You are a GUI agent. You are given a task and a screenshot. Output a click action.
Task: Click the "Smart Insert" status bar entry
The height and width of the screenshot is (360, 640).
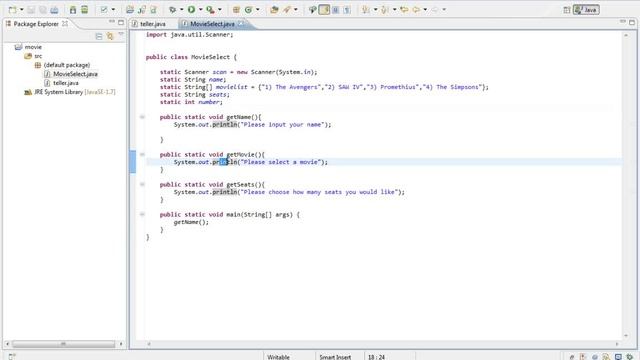coord(335,357)
